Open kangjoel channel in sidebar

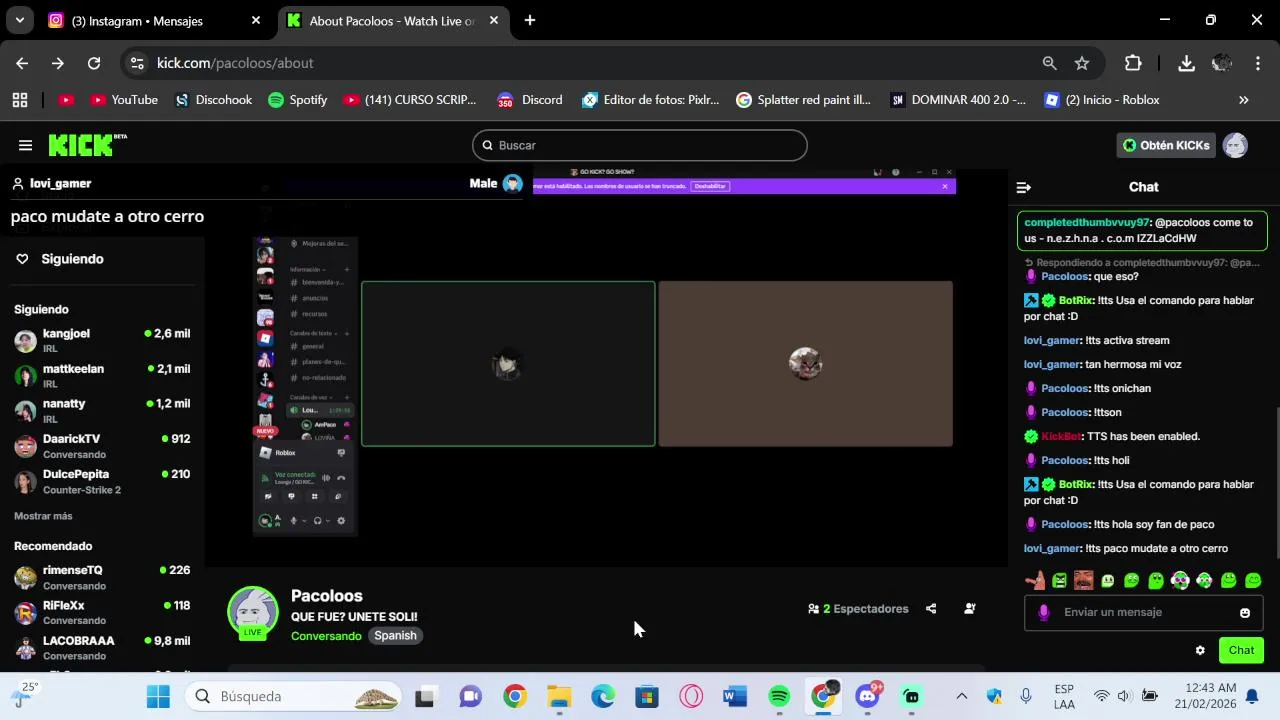pos(102,340)
